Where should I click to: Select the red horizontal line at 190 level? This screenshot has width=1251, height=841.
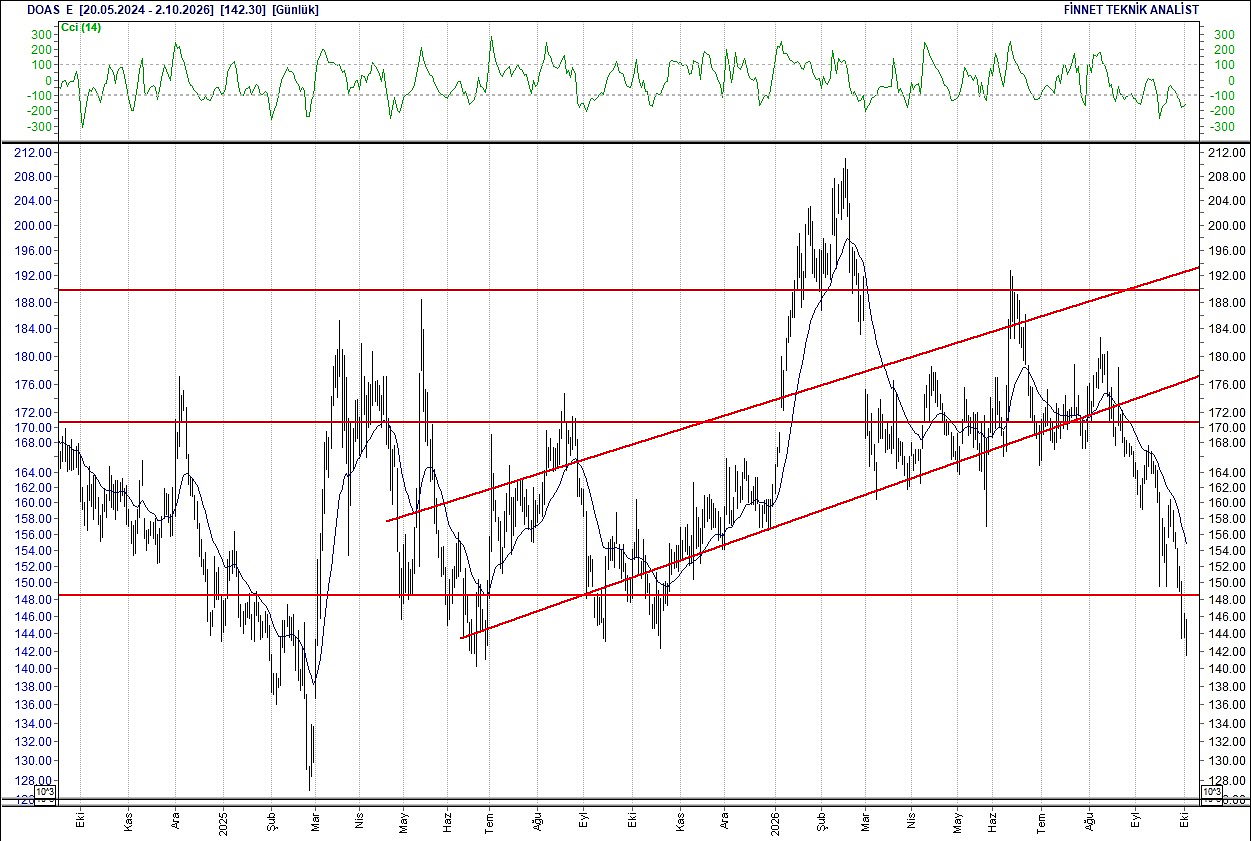coord(628,290)
